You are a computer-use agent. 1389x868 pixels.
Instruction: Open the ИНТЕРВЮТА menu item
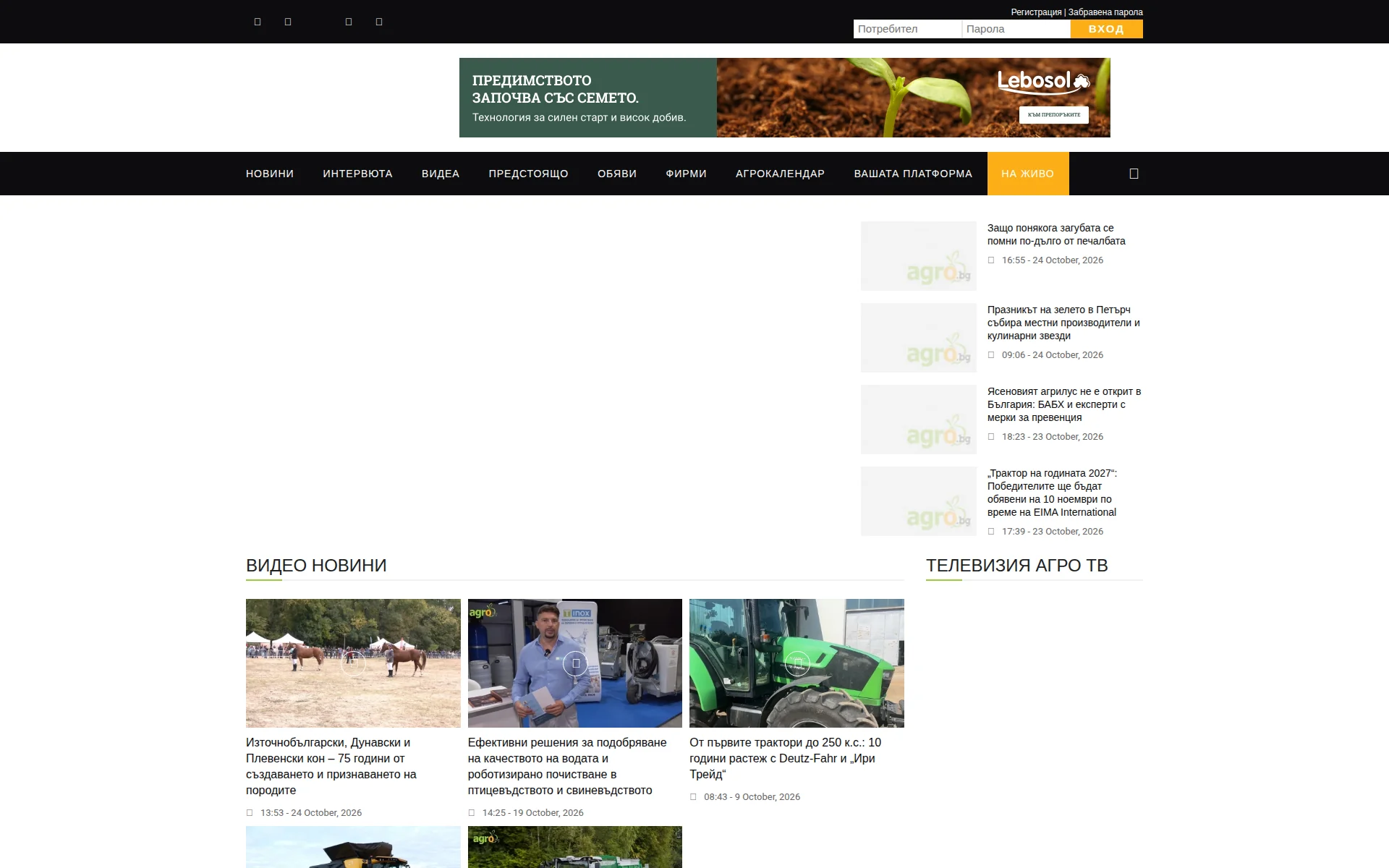tap(357, 174)
